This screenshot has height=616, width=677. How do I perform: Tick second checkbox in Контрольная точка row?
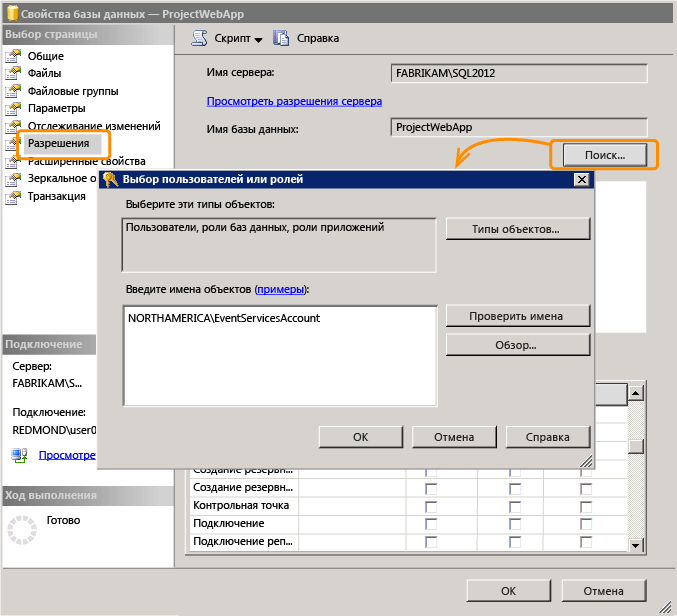pos(515,506)
